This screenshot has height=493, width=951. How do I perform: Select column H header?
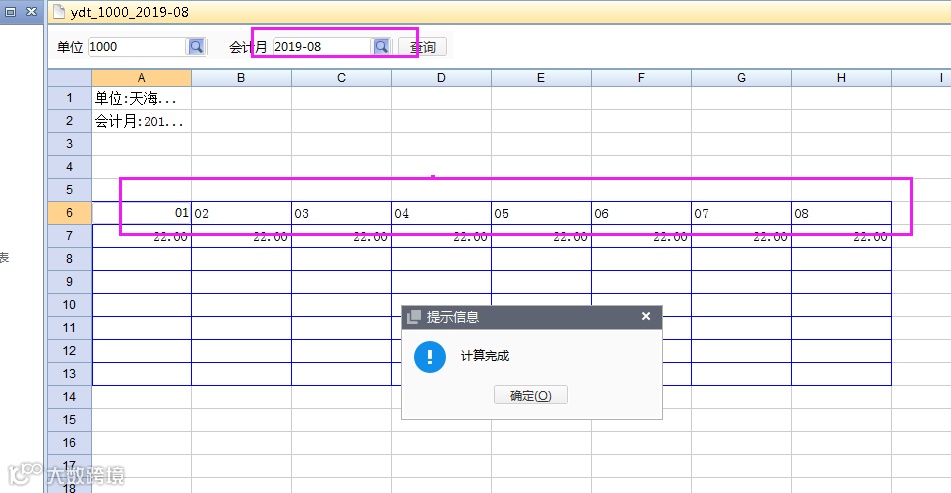(841, 78)
